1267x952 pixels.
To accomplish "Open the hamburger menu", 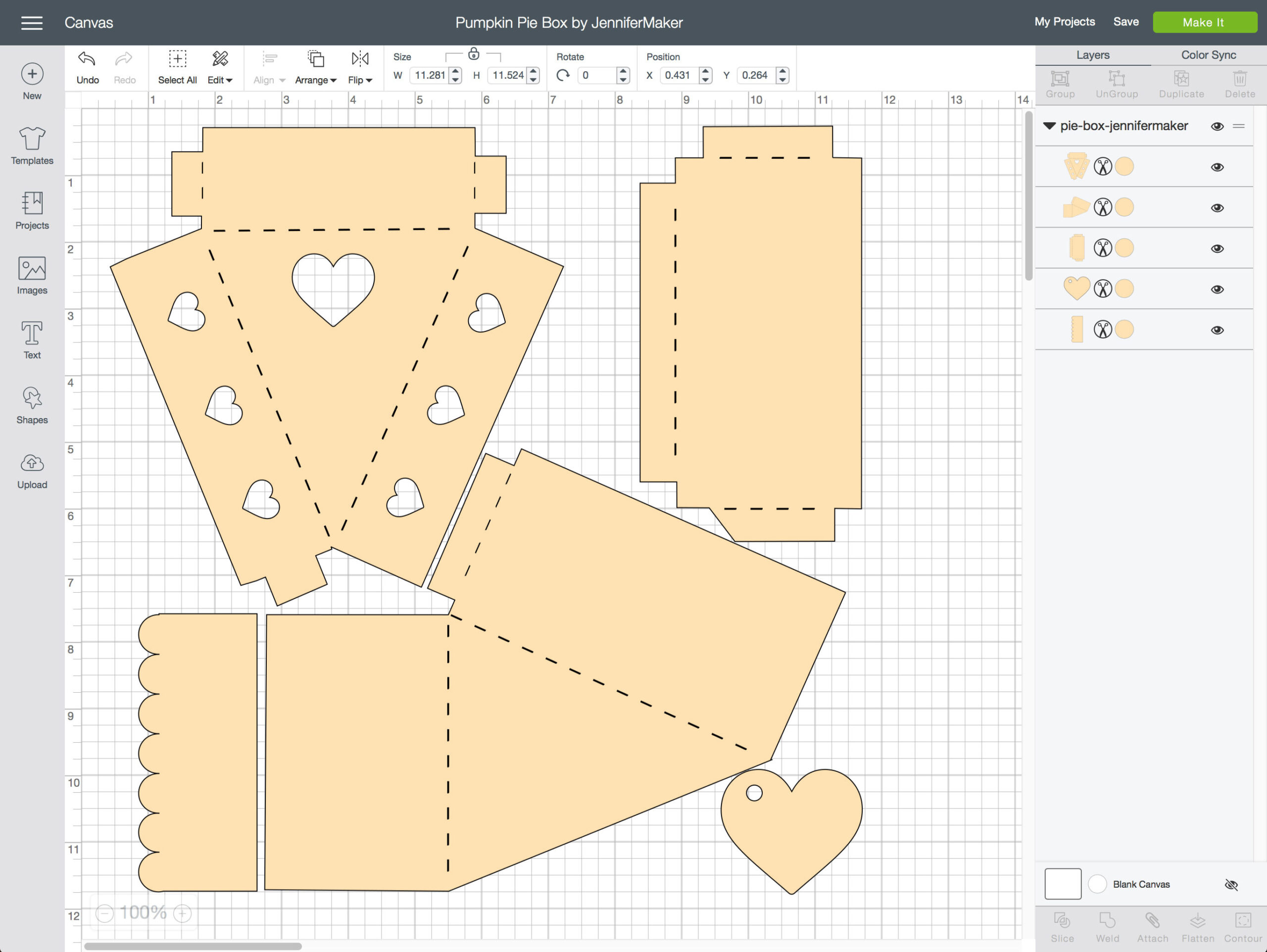I will [32, 22].
